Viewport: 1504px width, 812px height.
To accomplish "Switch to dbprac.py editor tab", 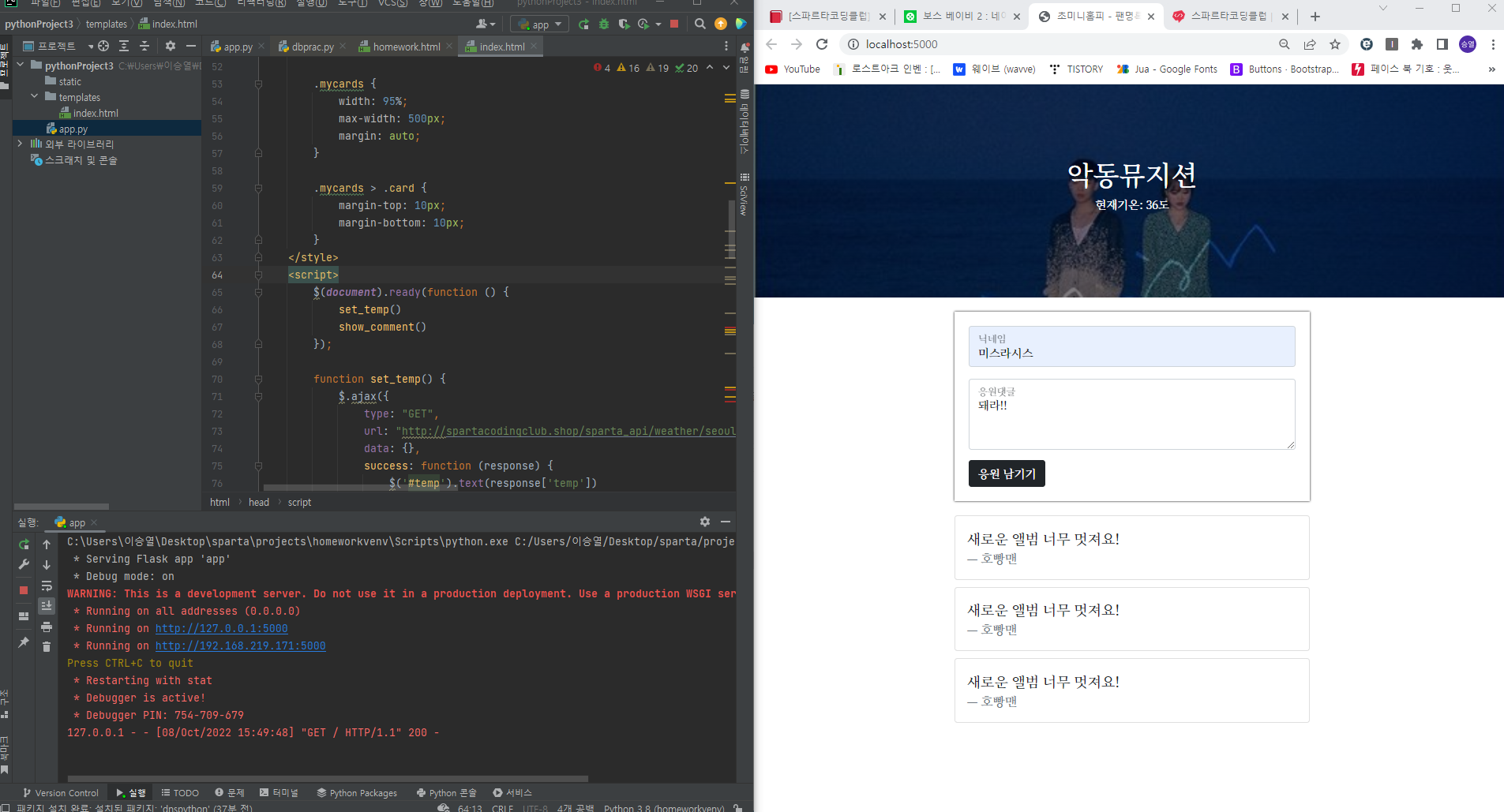I will coord(312,47).
